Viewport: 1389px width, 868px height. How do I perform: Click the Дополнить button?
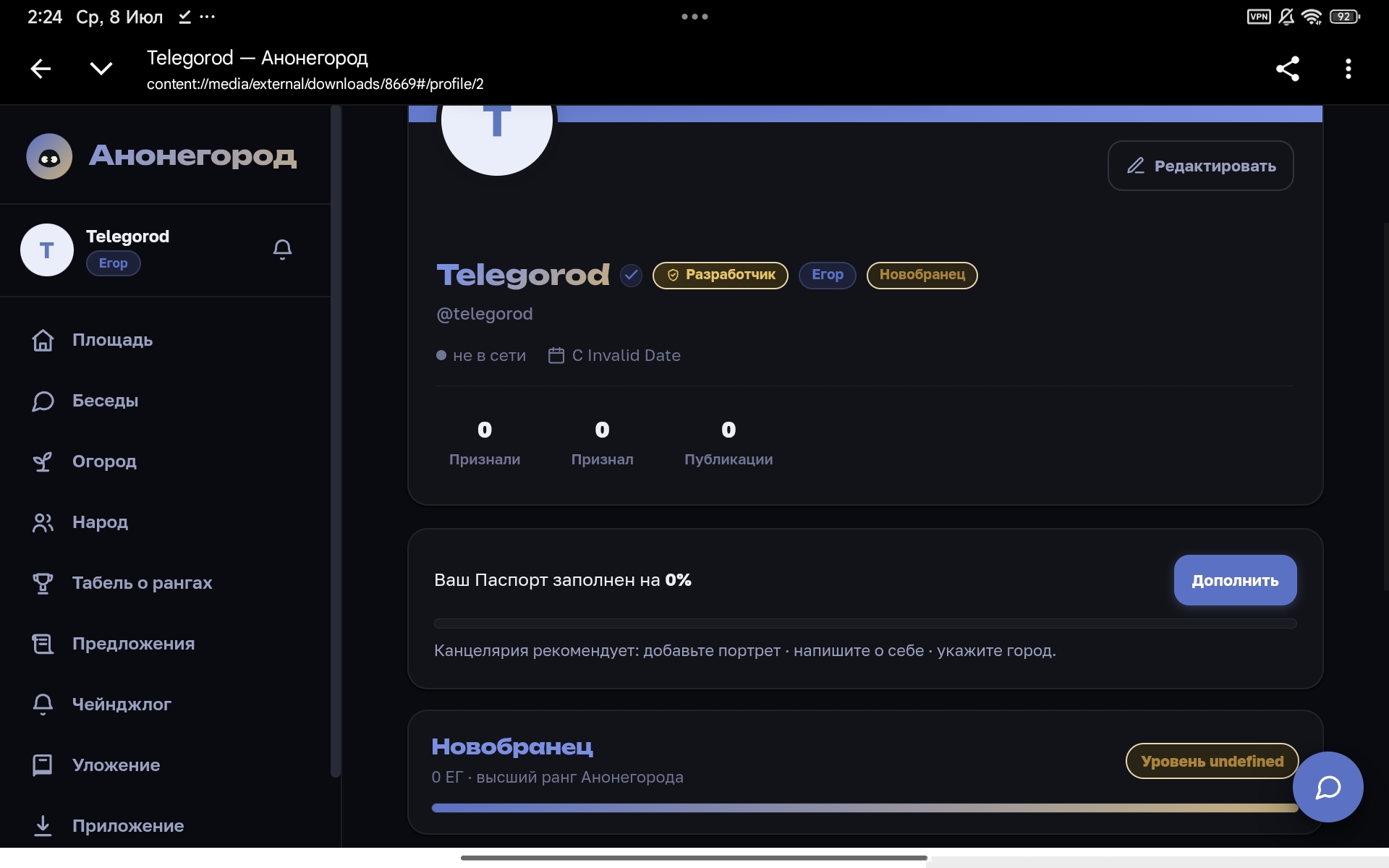pyautogui.click(x=1235, y=580)
